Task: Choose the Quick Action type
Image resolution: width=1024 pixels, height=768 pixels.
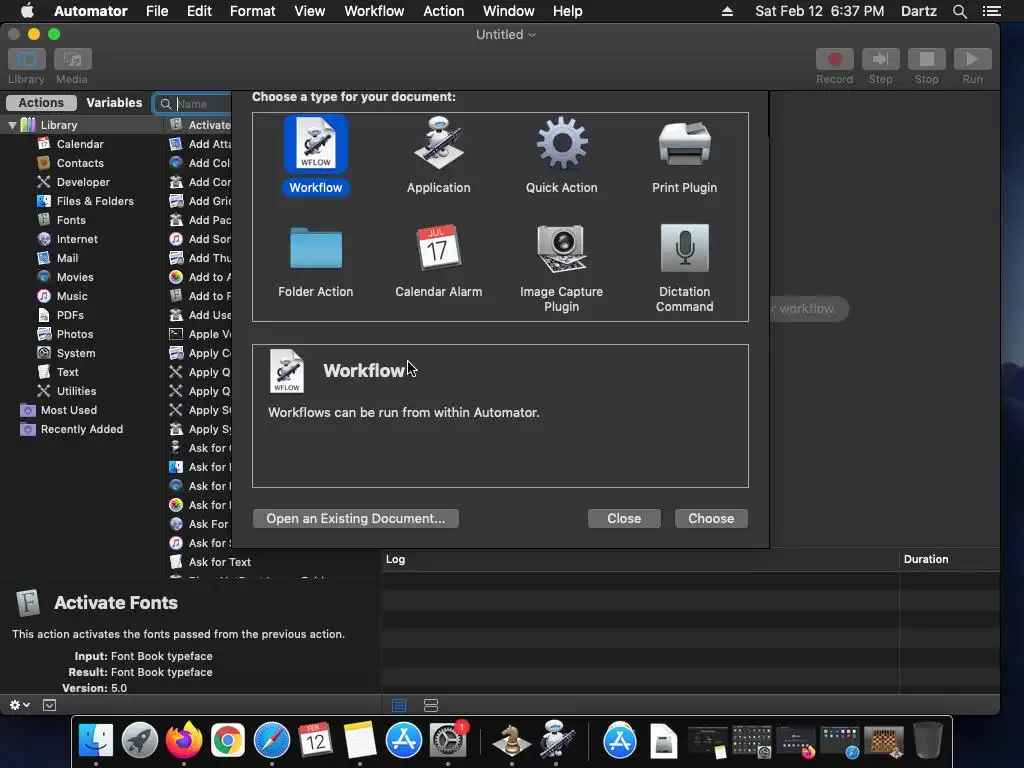Action: click(x=562, y=155)
